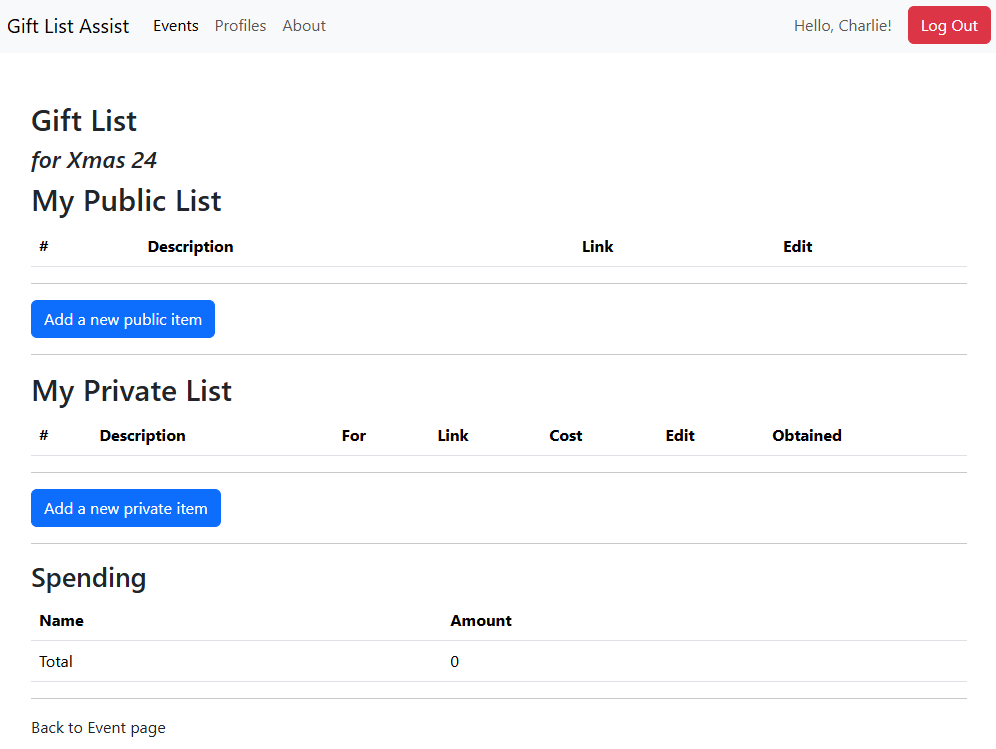This screenshot has width=996, height=749.
Task: Go to the Profiles page
Action: (240, 26)
